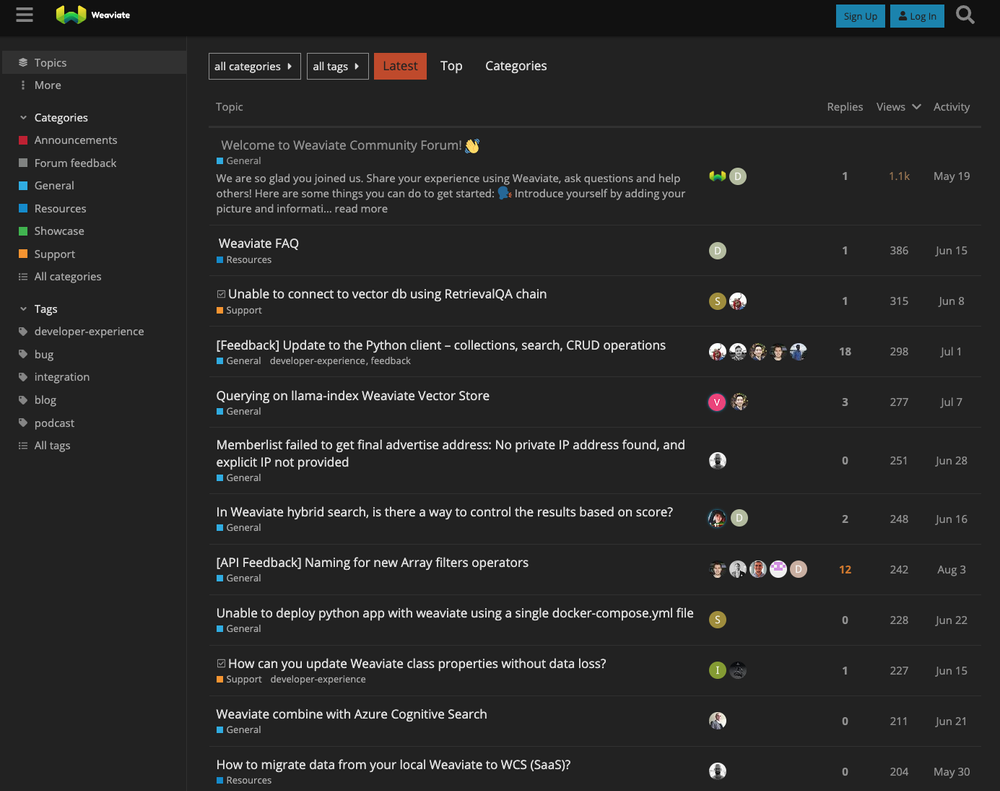Open the purple avatar on Array filters topic
Viewport: 1000px width, 791px height.
(x=778, y=569)
